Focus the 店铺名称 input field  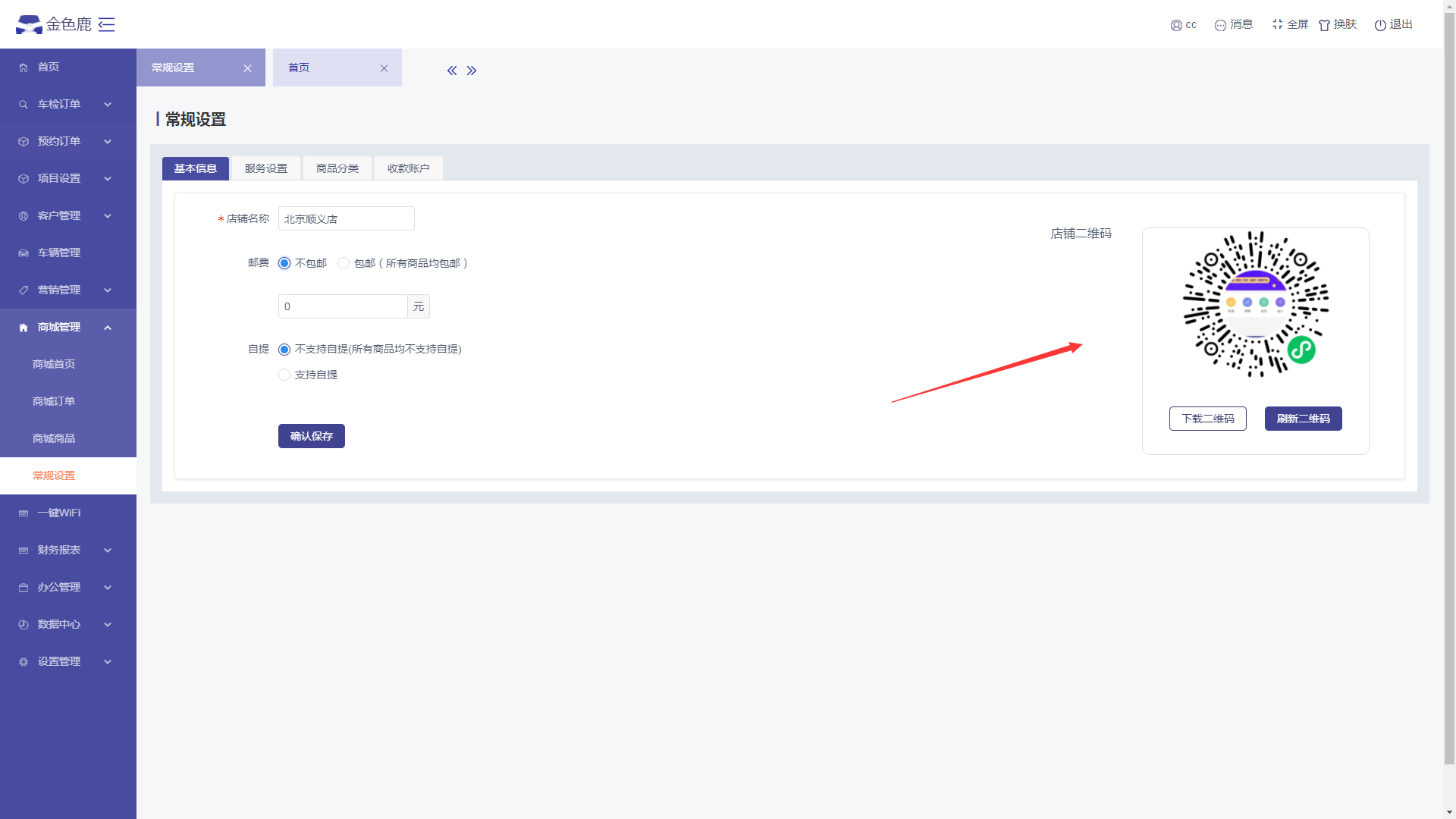(x=347, y=218)
